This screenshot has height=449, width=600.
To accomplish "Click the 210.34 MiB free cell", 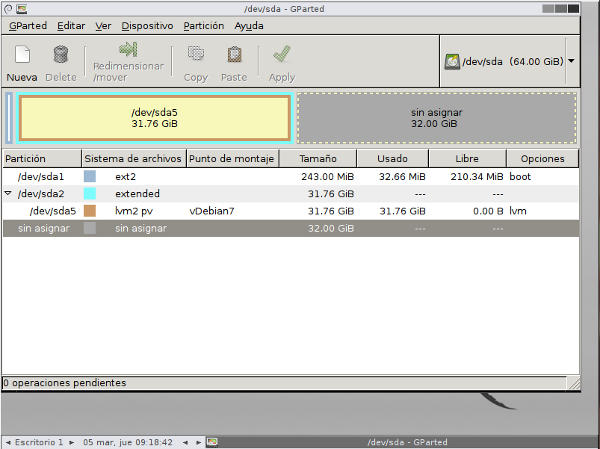I will point(477,177).
